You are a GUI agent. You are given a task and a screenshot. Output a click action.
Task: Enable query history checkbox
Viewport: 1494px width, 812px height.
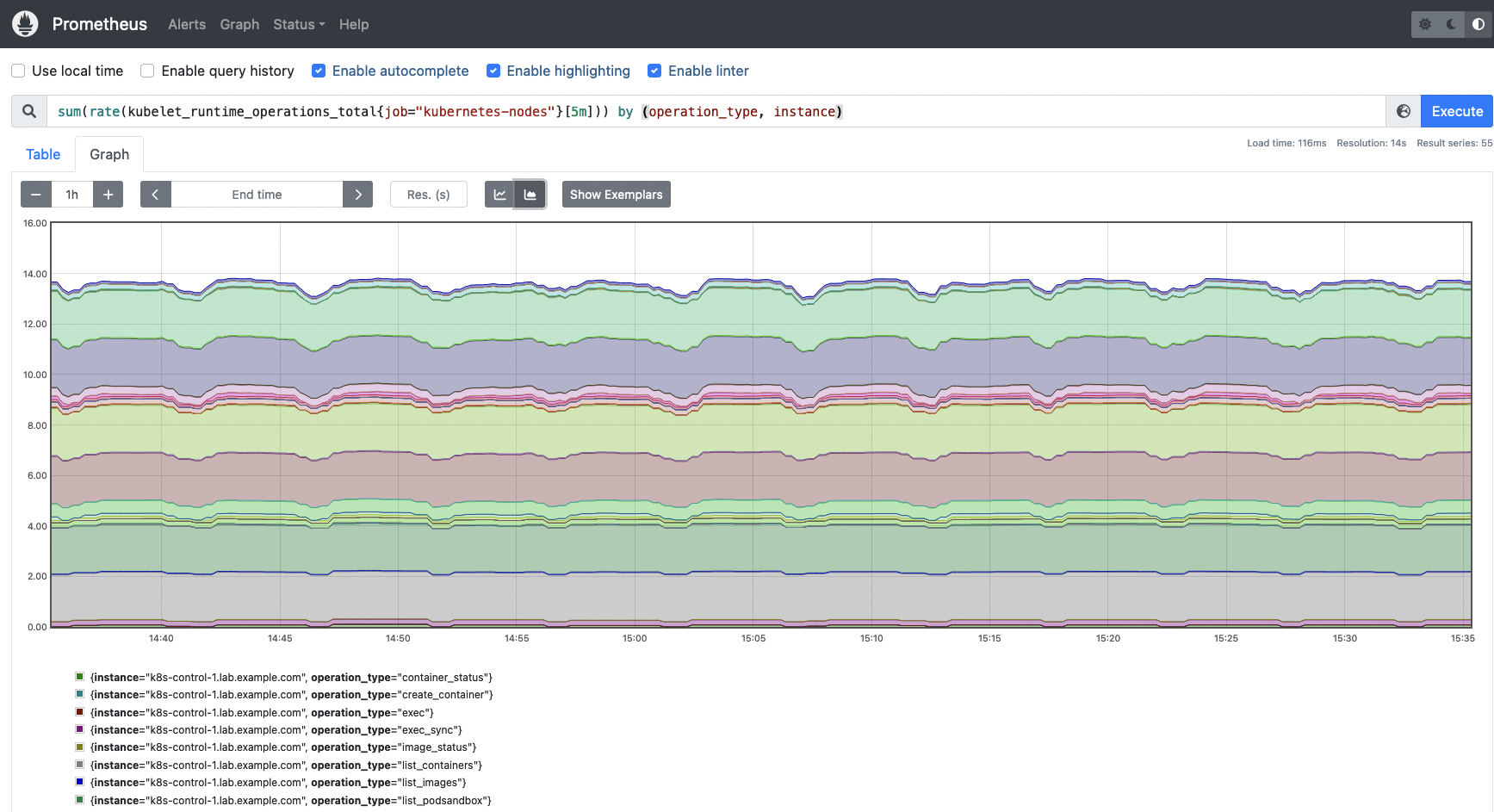[147, 71]
